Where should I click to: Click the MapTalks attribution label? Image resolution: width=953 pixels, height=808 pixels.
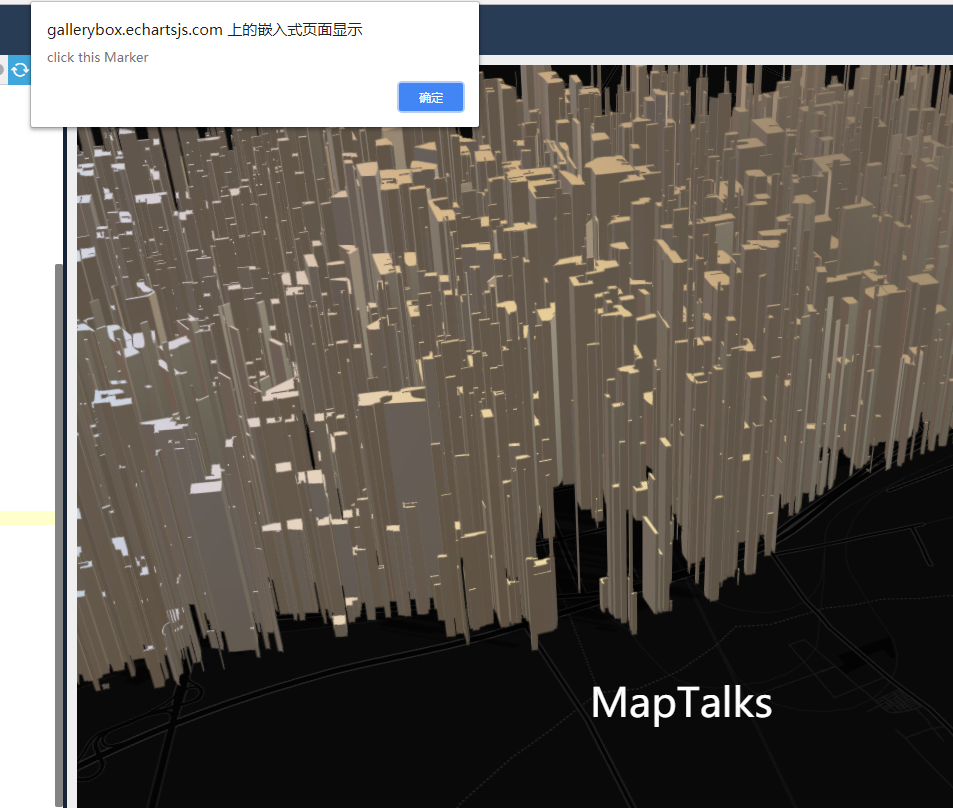point(681,703)
